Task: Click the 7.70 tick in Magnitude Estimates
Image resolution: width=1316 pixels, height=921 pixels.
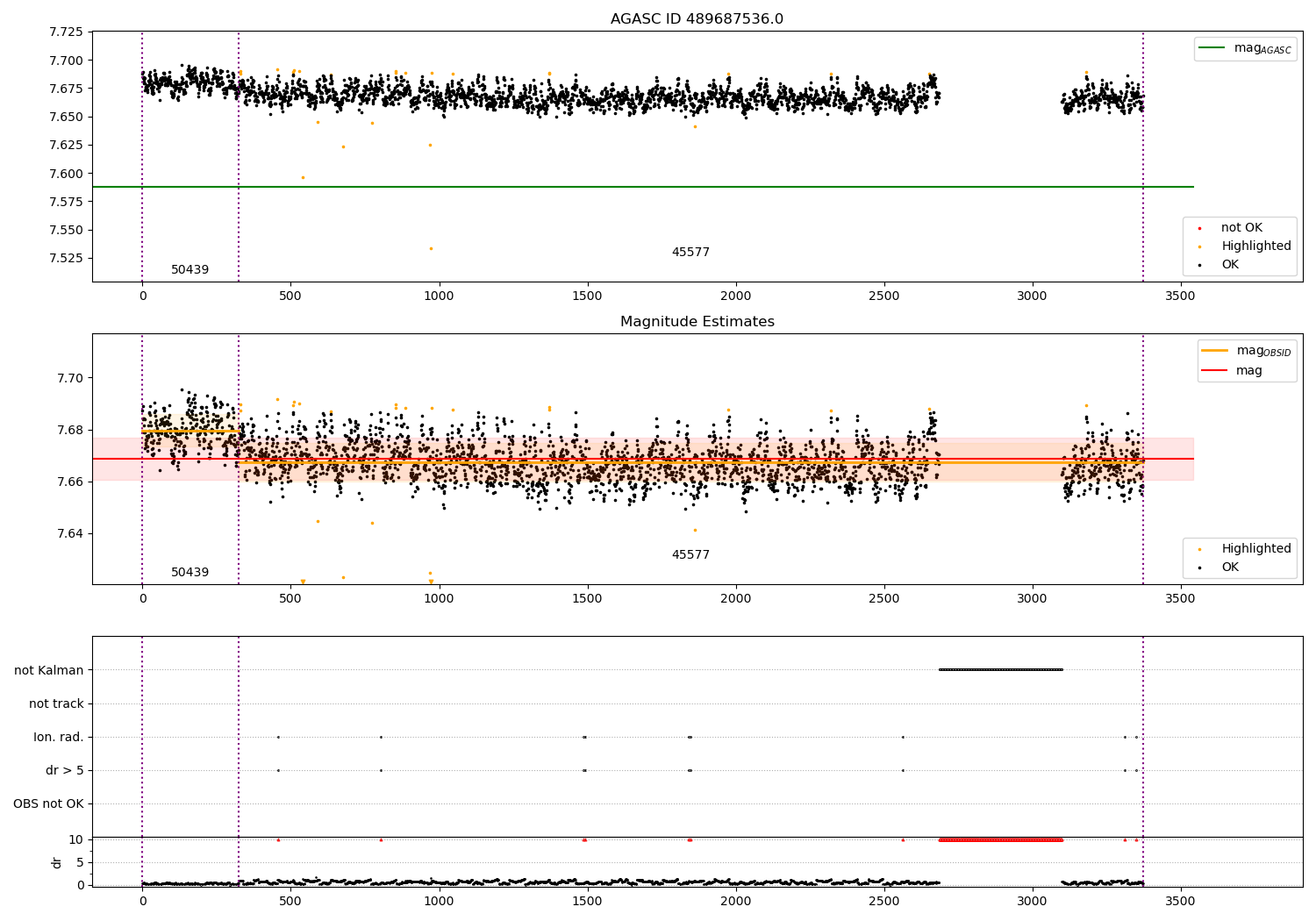Action: click(69, 378)
